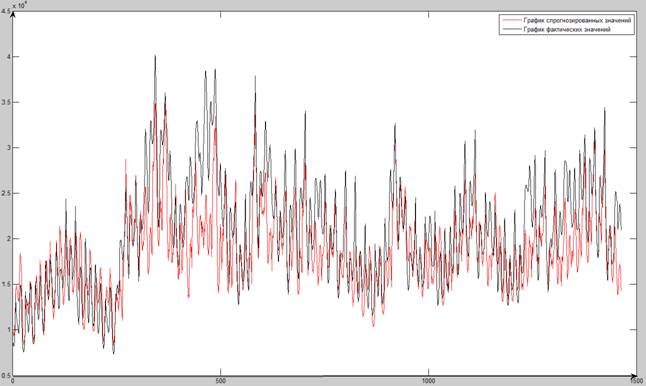Click the y-axis tick label 2.5
Screen dimensions: 646x386
pos(6,193)
